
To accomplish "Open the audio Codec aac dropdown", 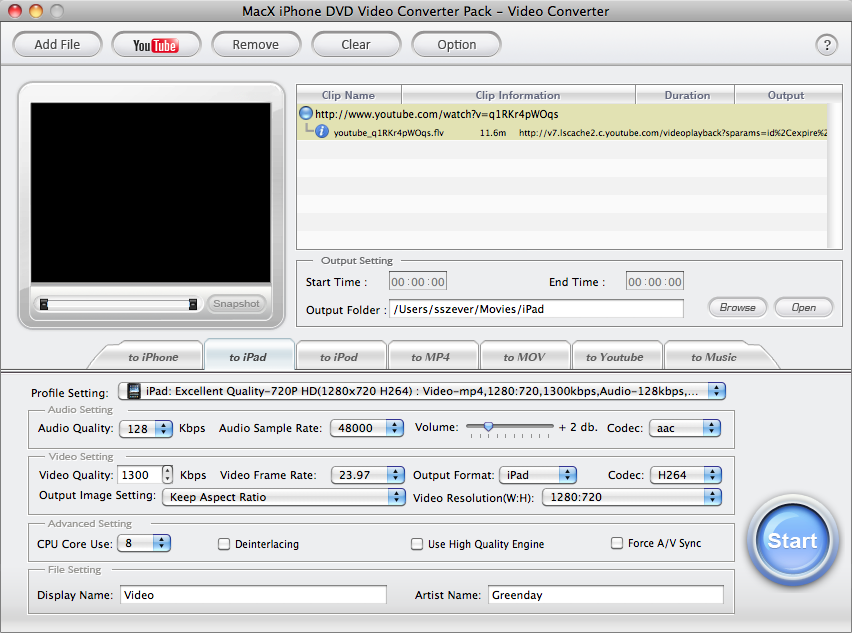I will coord(685,428).
